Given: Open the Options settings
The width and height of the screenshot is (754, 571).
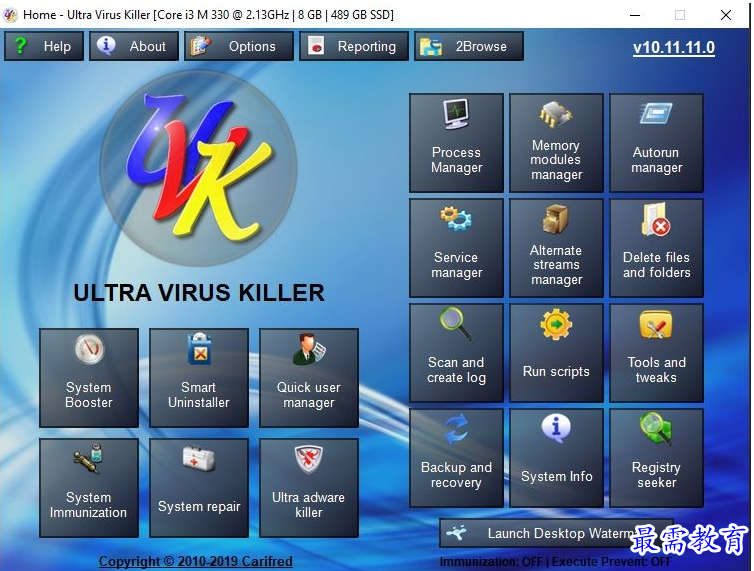Looking at the screenshot, I should [239, 46].
